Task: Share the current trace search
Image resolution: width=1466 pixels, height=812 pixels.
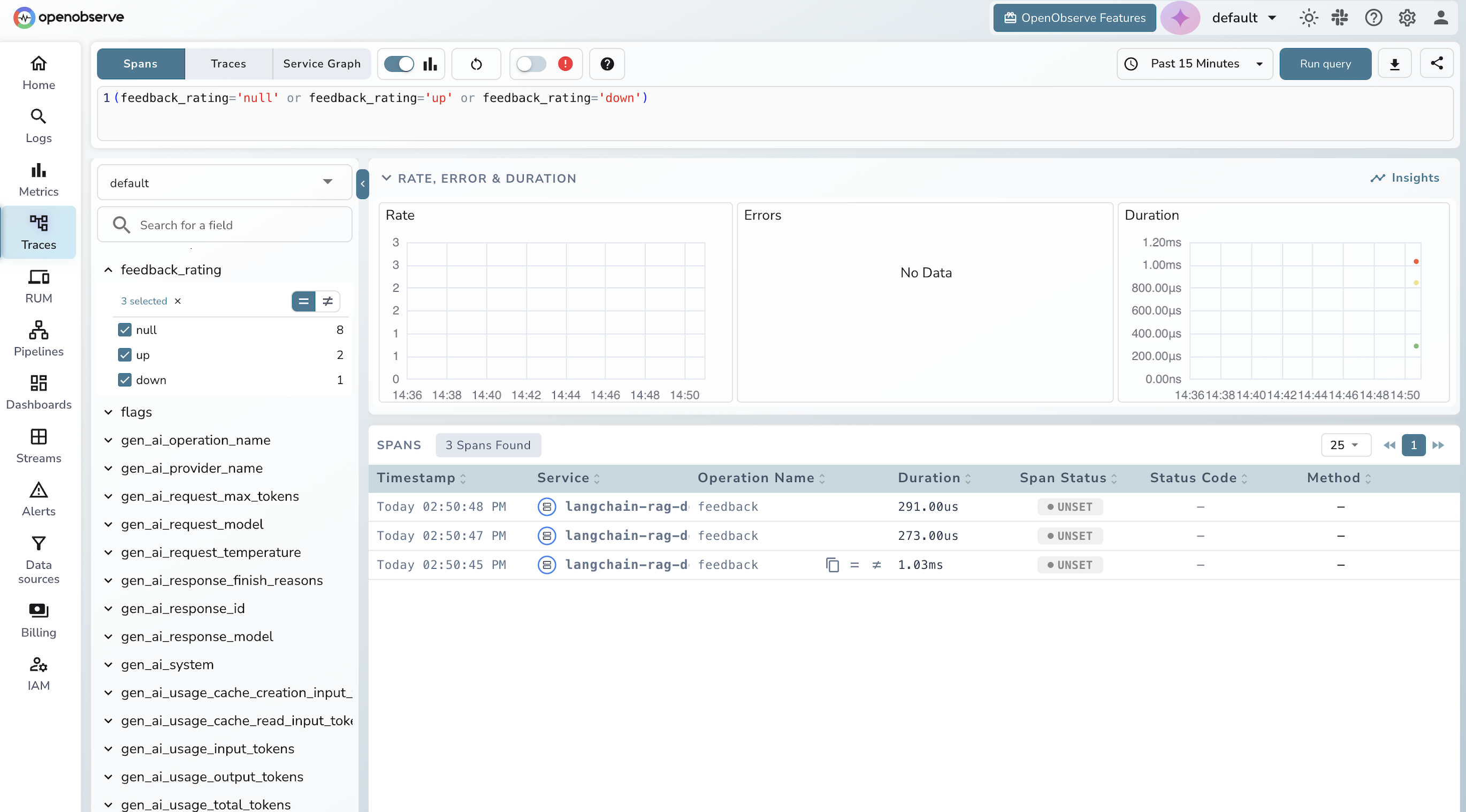Action: (1438, 64)
